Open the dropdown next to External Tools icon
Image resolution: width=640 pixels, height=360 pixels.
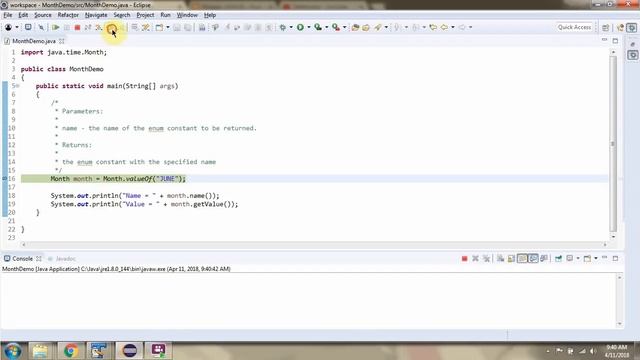(x=344, y=27)
